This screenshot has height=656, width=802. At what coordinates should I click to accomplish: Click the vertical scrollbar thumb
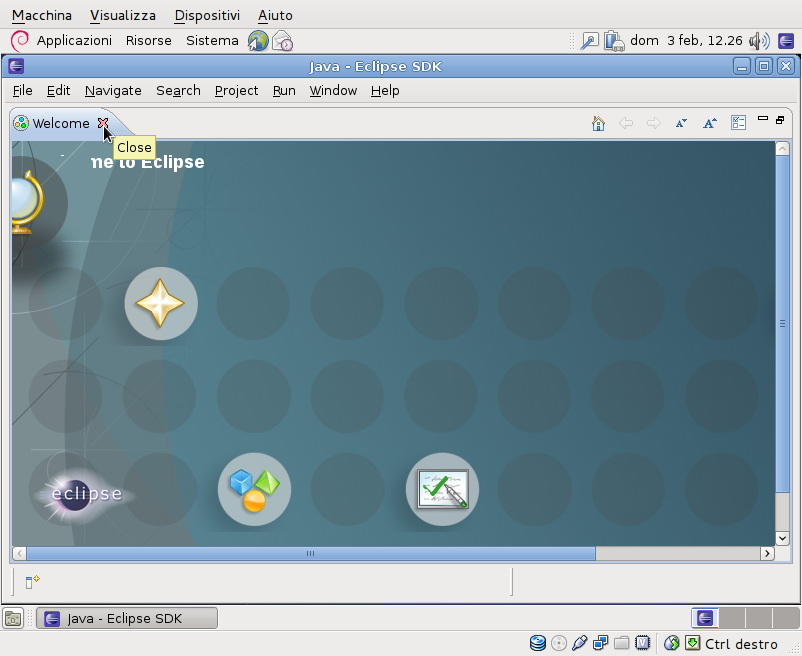coord(782,324)
